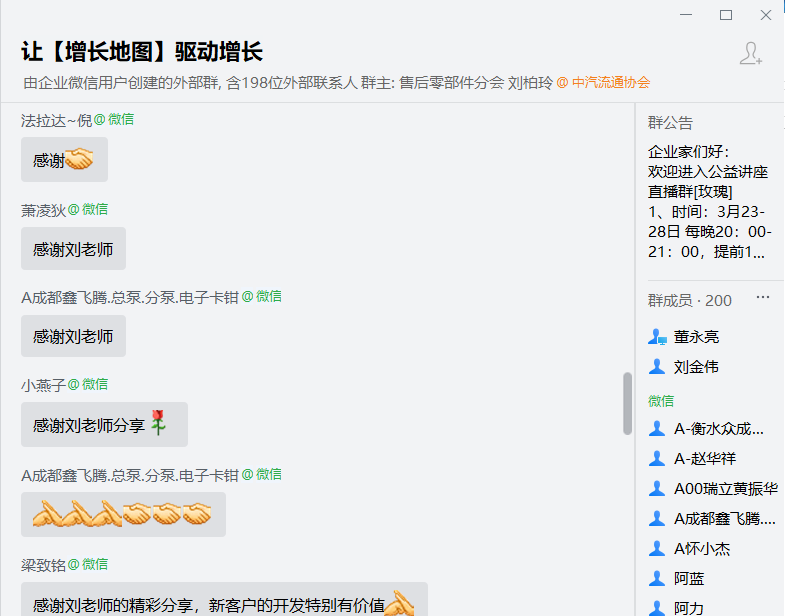Click the group description subtitle line

coord(336,83)
